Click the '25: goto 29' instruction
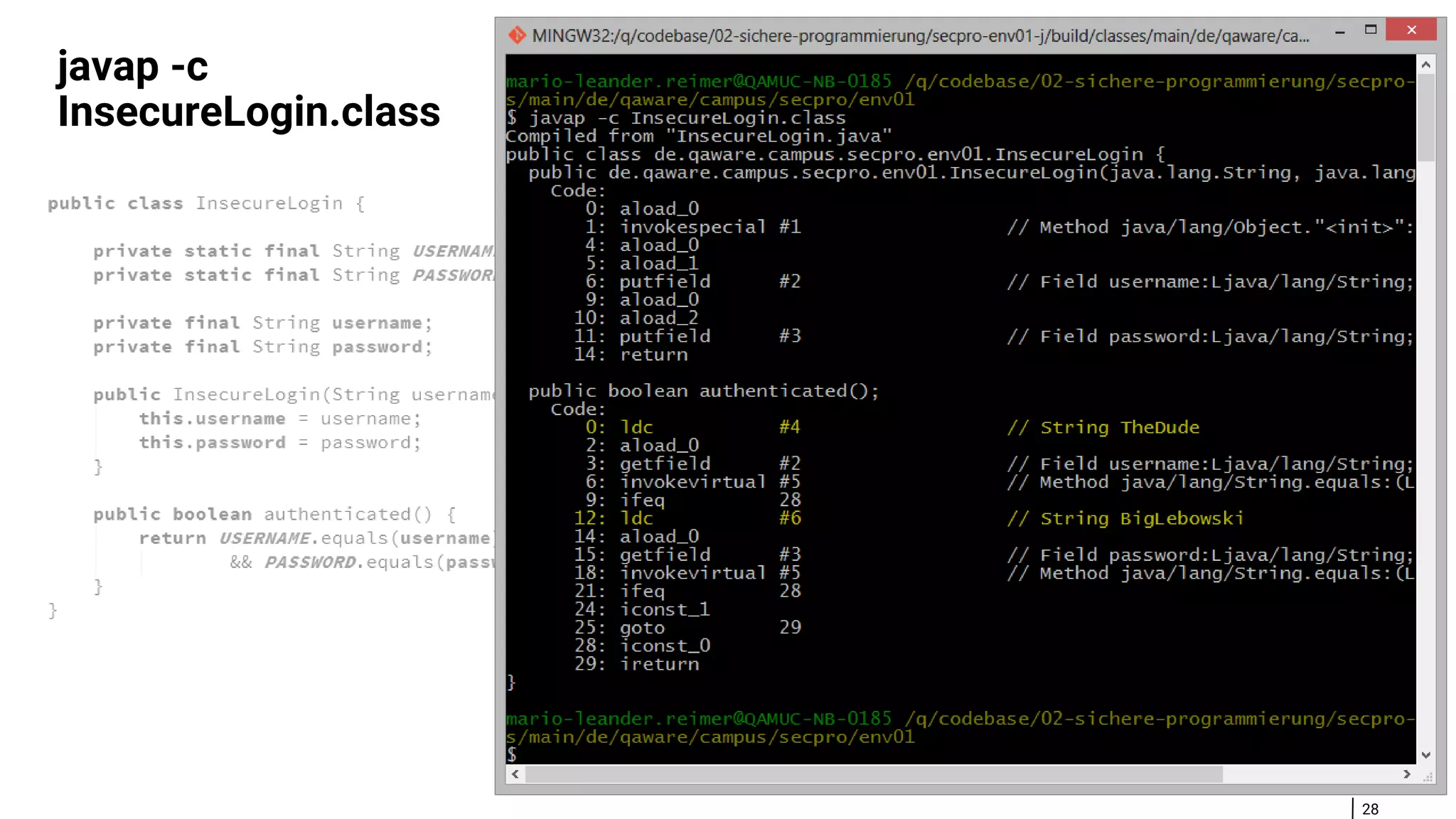Viewport: 1456px width, 819px height. coord(687,628)
